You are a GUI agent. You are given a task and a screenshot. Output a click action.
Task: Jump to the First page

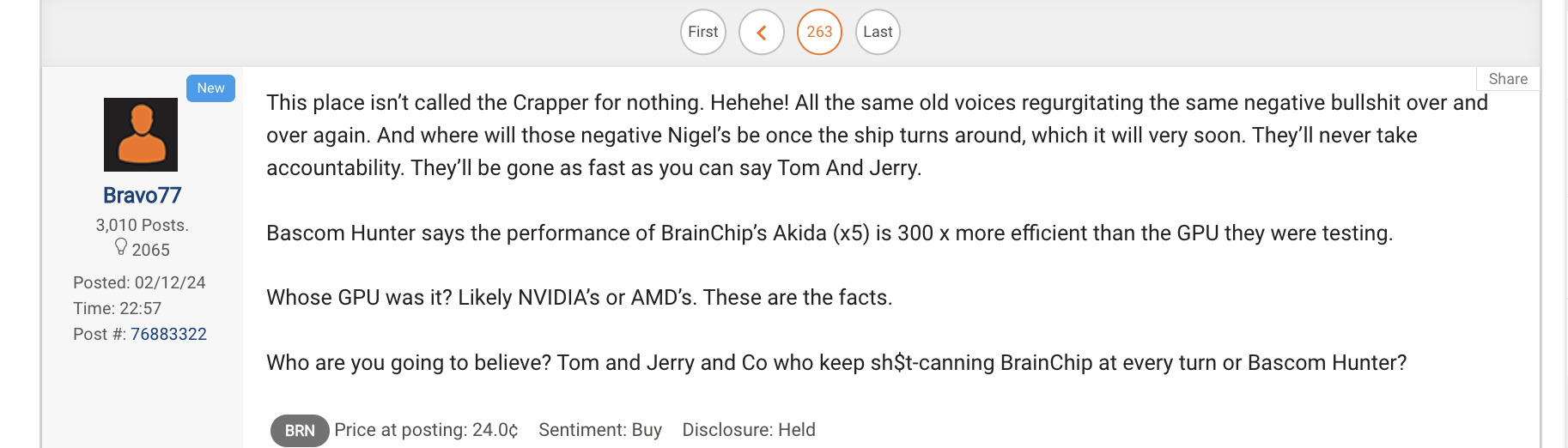703,33
